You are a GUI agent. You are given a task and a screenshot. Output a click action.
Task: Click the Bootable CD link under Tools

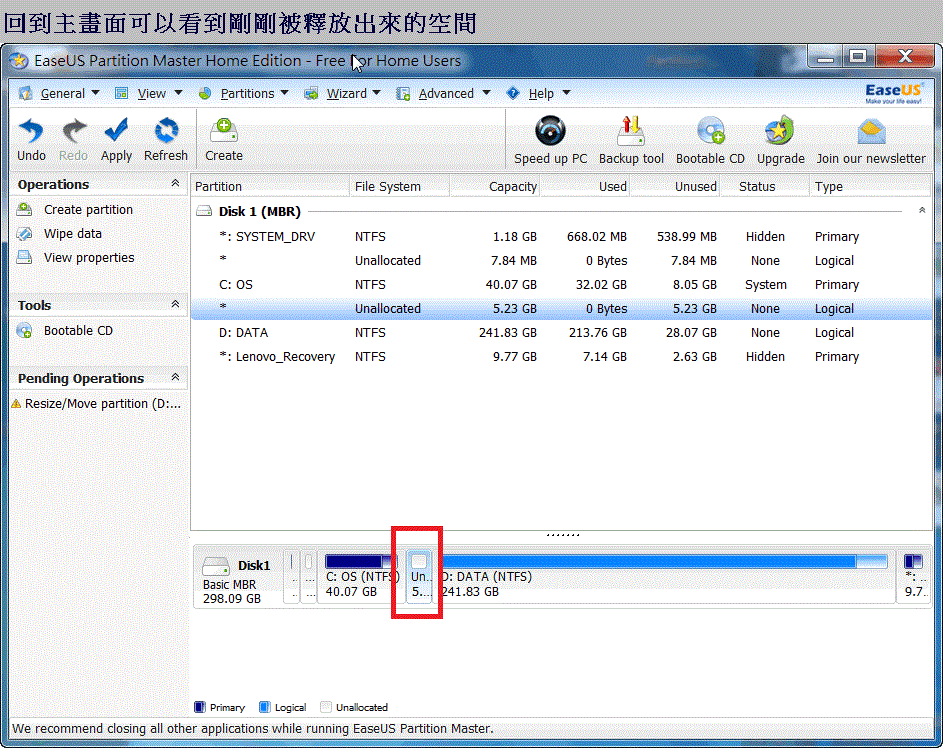click(x=78, y=331)
